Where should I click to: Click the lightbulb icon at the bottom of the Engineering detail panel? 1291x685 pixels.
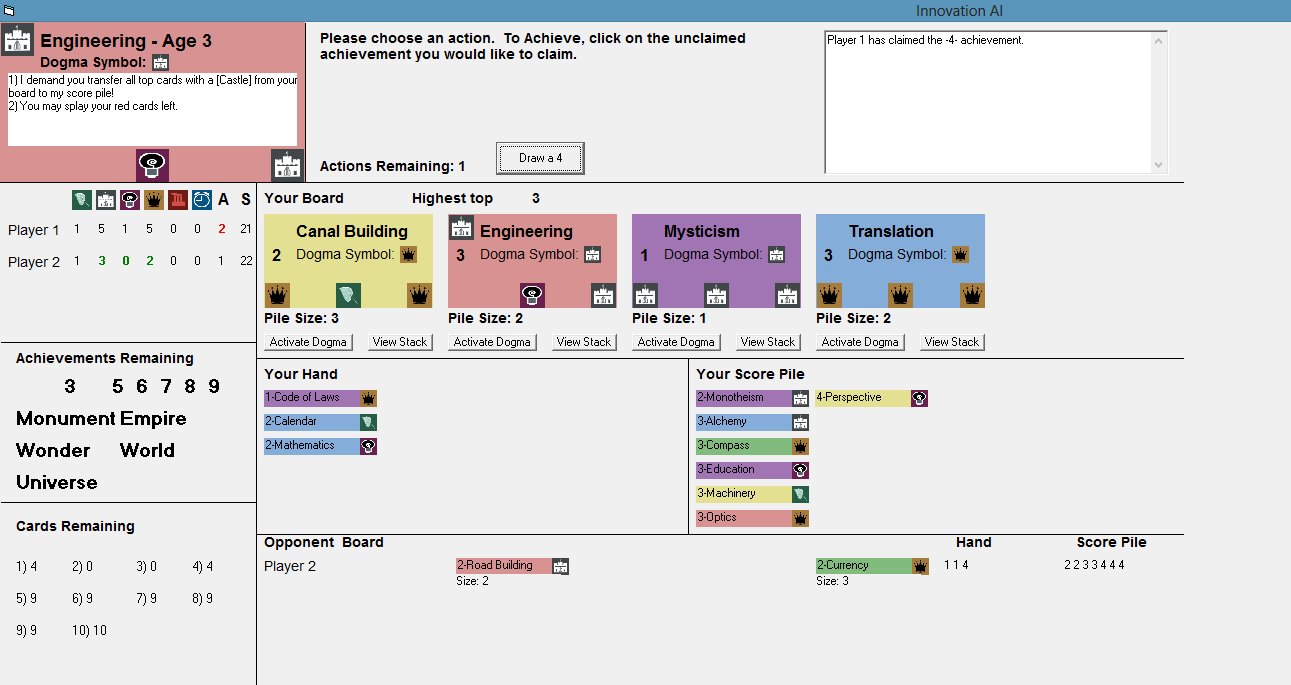point(152,165)
